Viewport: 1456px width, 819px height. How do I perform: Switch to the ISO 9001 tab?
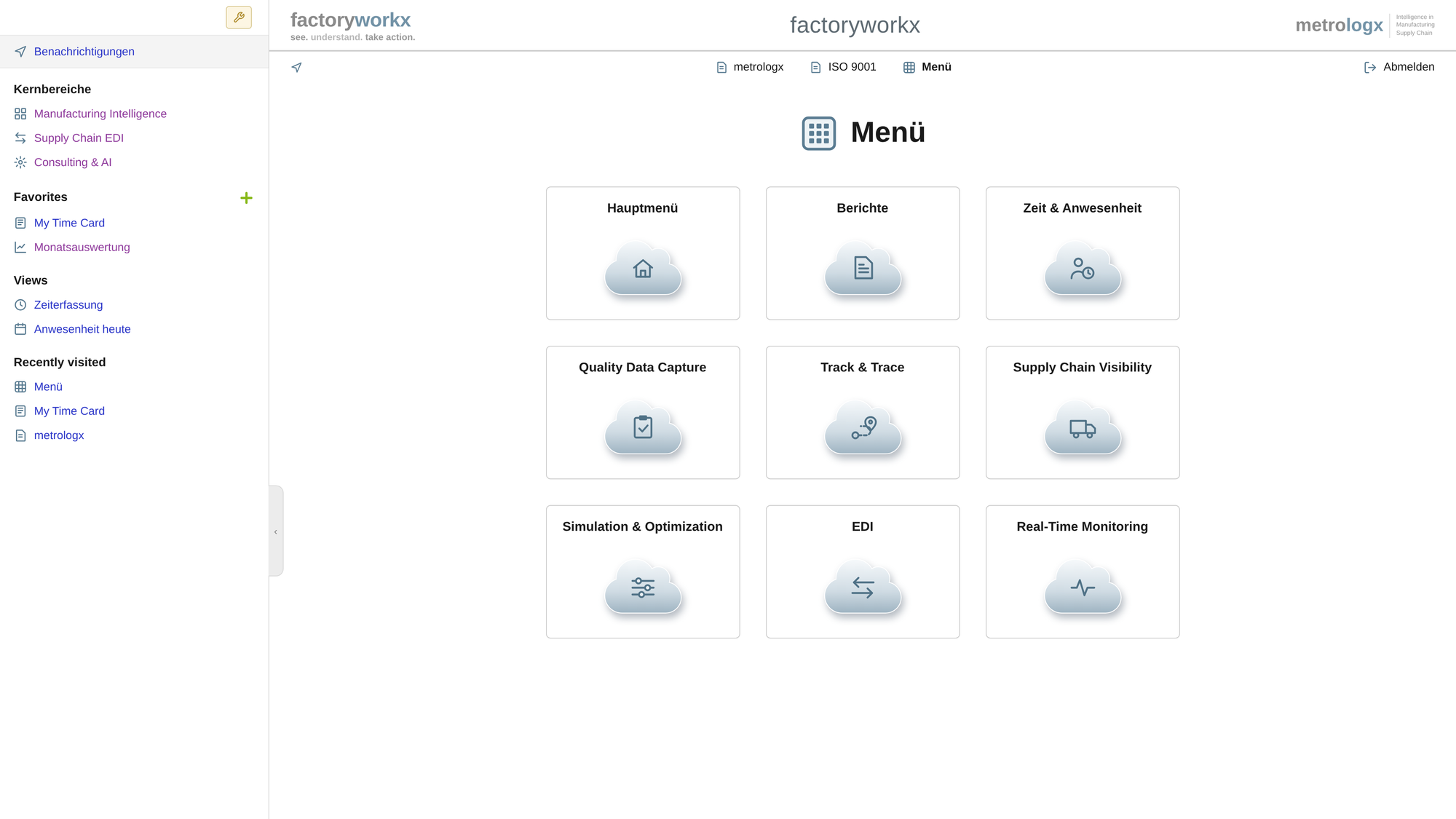click(843, 67)
